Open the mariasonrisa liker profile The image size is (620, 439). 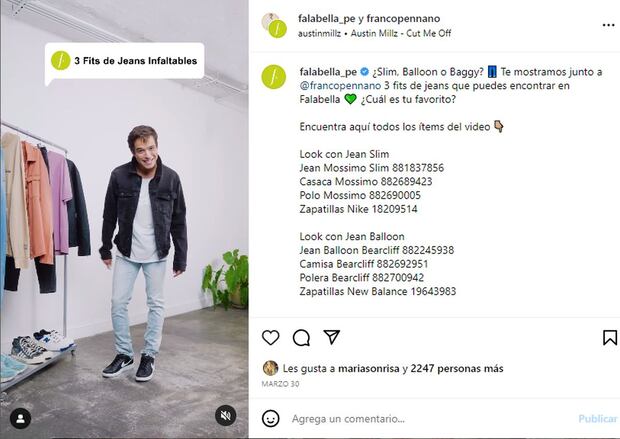(x=369, y=369)
